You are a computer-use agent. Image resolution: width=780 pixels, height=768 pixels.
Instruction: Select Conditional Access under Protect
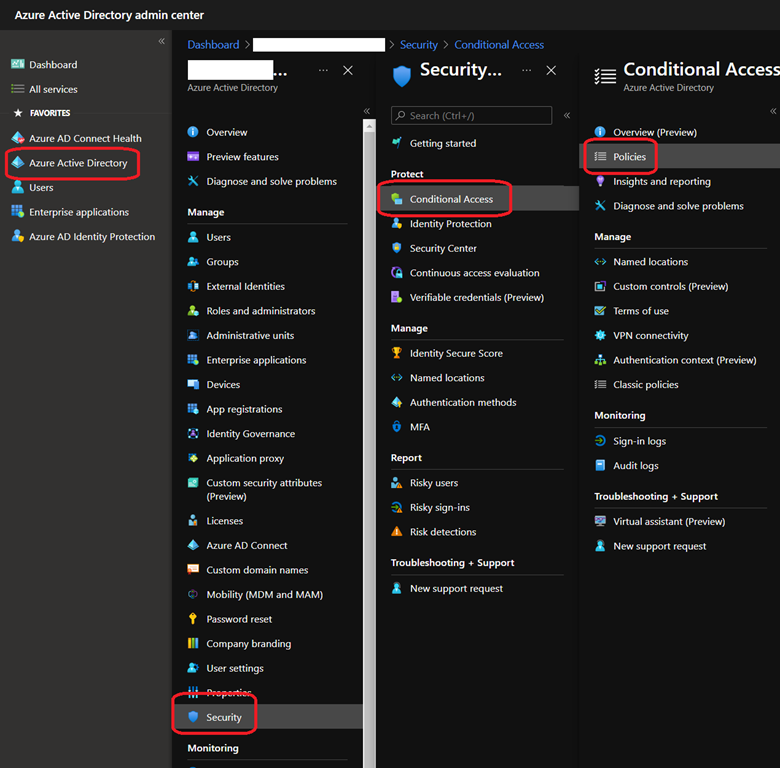pos(451,199)
